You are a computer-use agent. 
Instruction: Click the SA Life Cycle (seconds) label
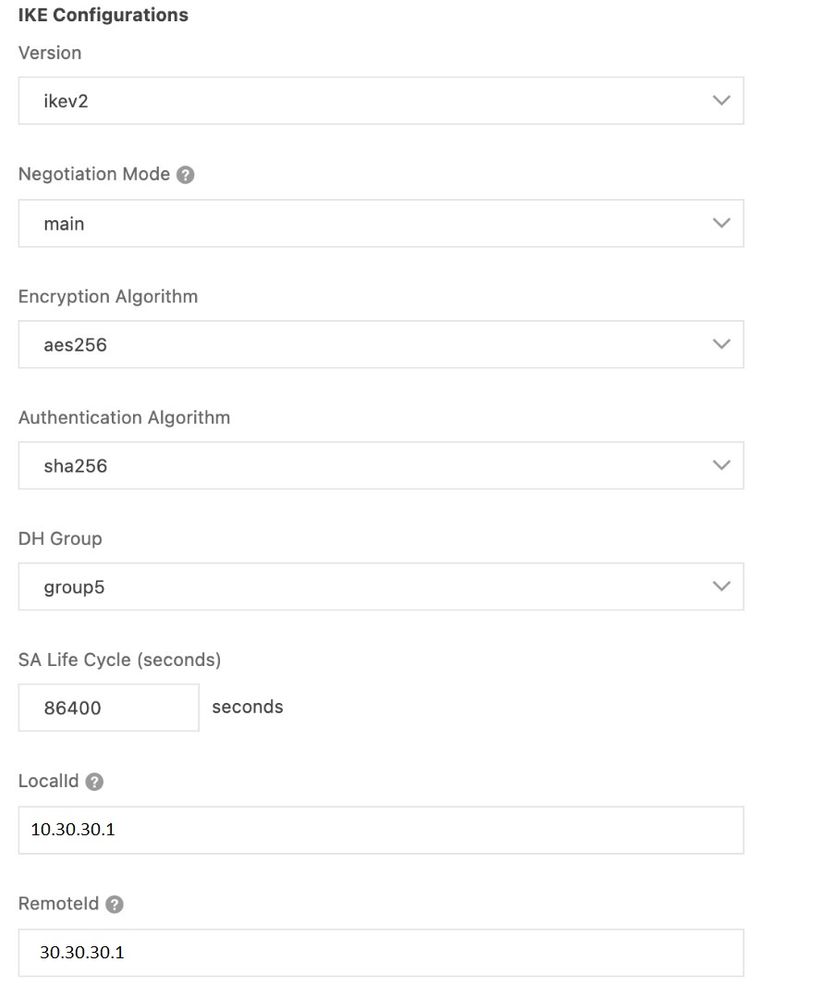(119, 660)
